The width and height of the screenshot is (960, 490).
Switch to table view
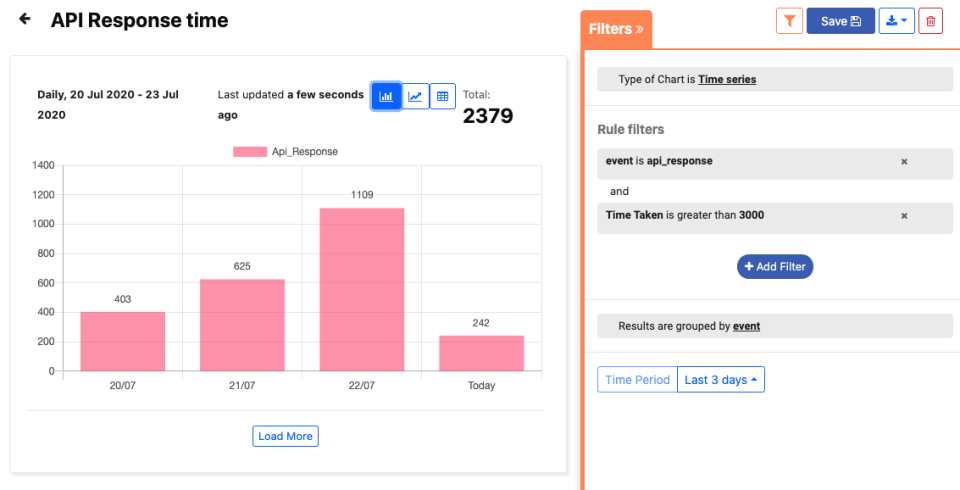pos(443,96)
